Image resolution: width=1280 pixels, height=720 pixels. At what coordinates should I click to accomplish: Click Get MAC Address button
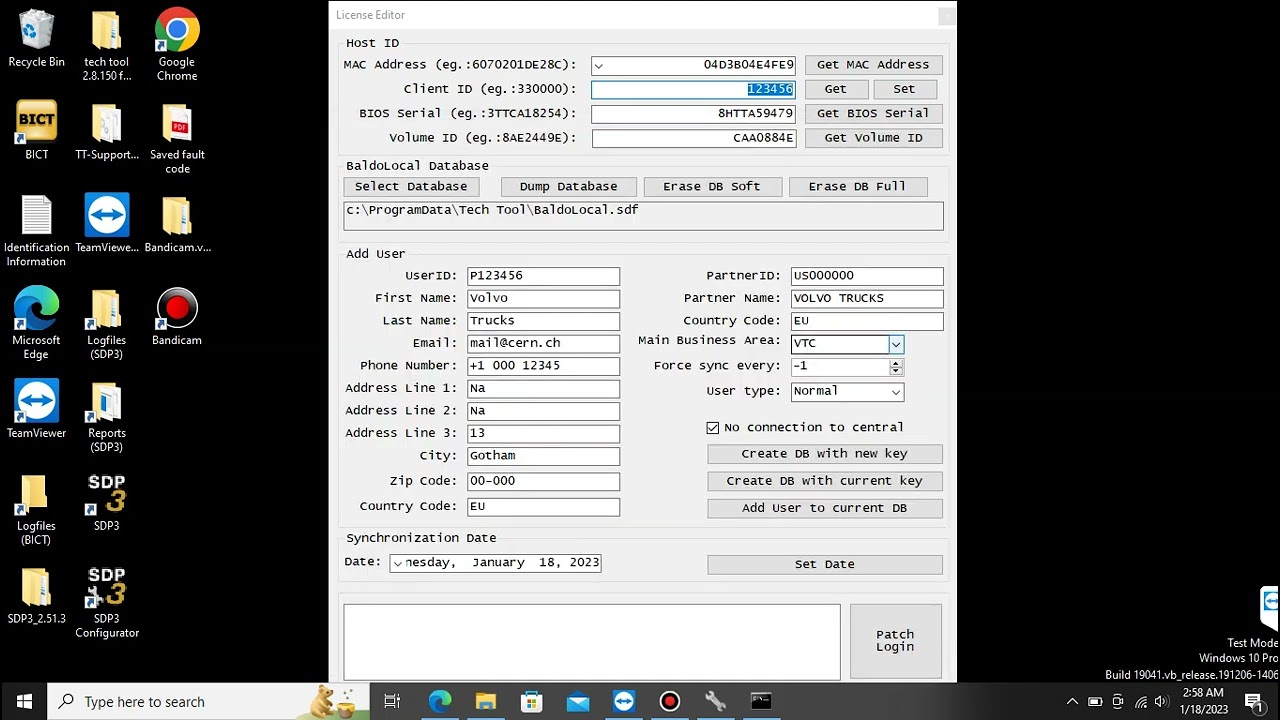pyautogui.click(x=873, y=65)
